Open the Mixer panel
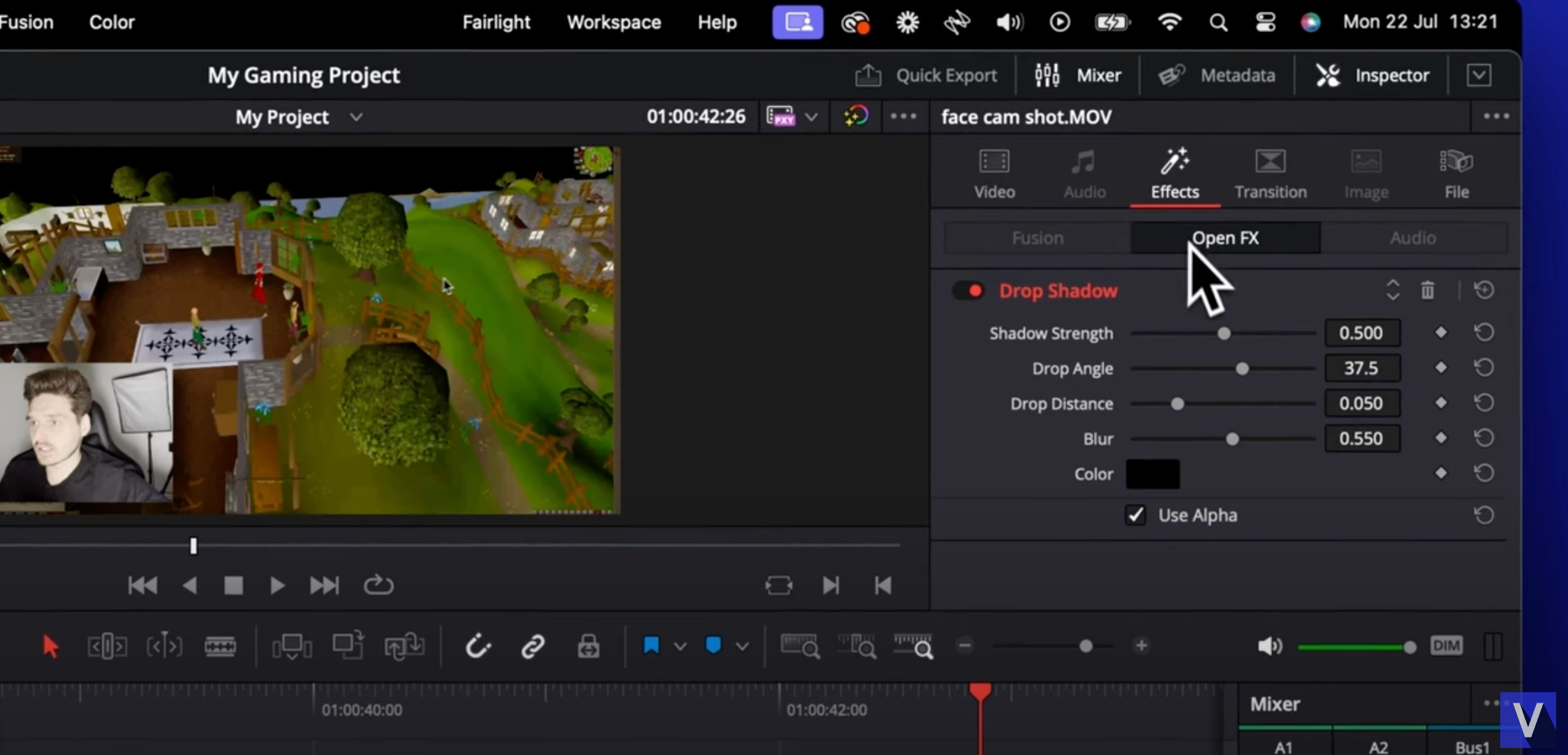This screenshot has width=1568, height=755. coord(1077,75)
